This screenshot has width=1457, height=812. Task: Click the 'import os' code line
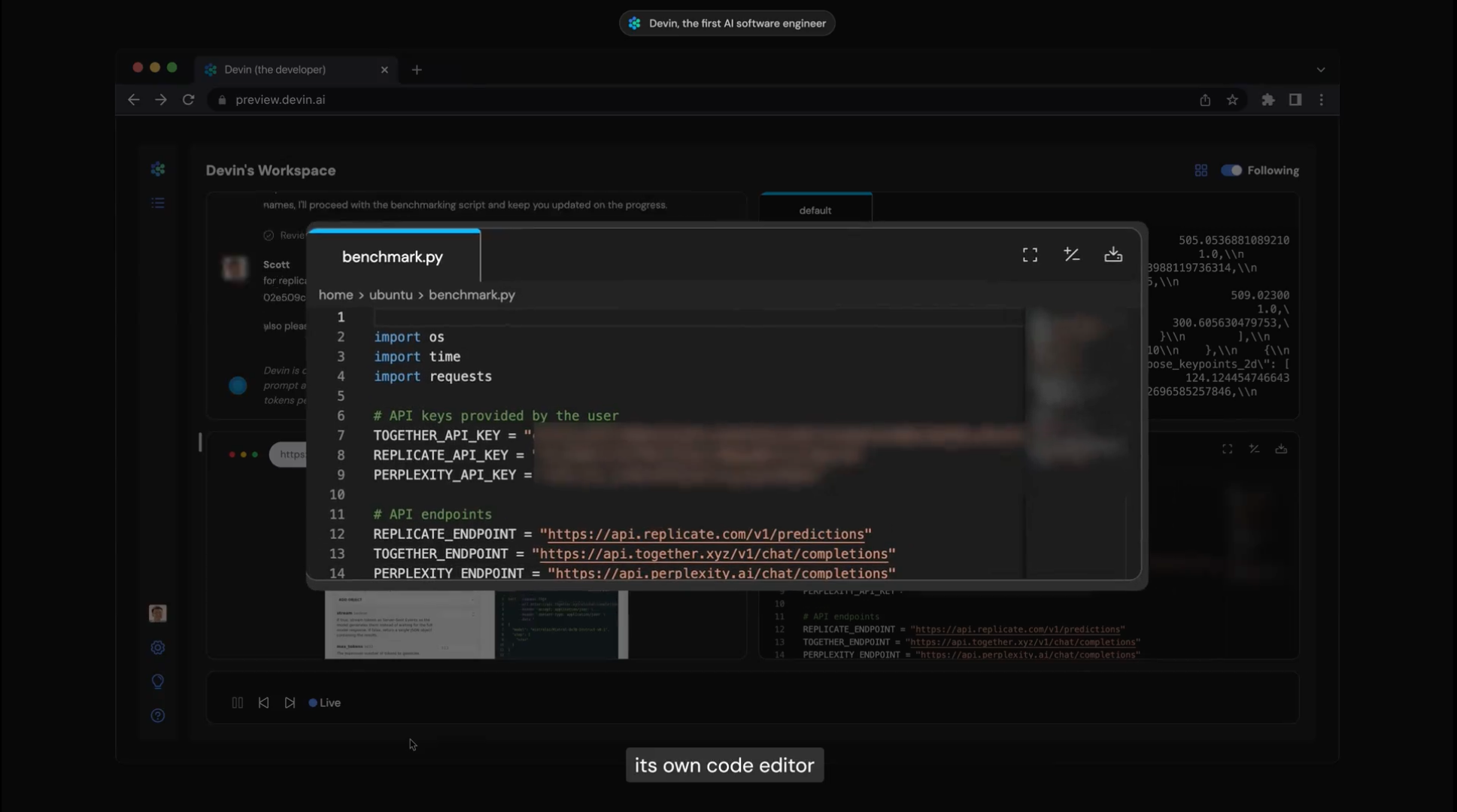409,337
